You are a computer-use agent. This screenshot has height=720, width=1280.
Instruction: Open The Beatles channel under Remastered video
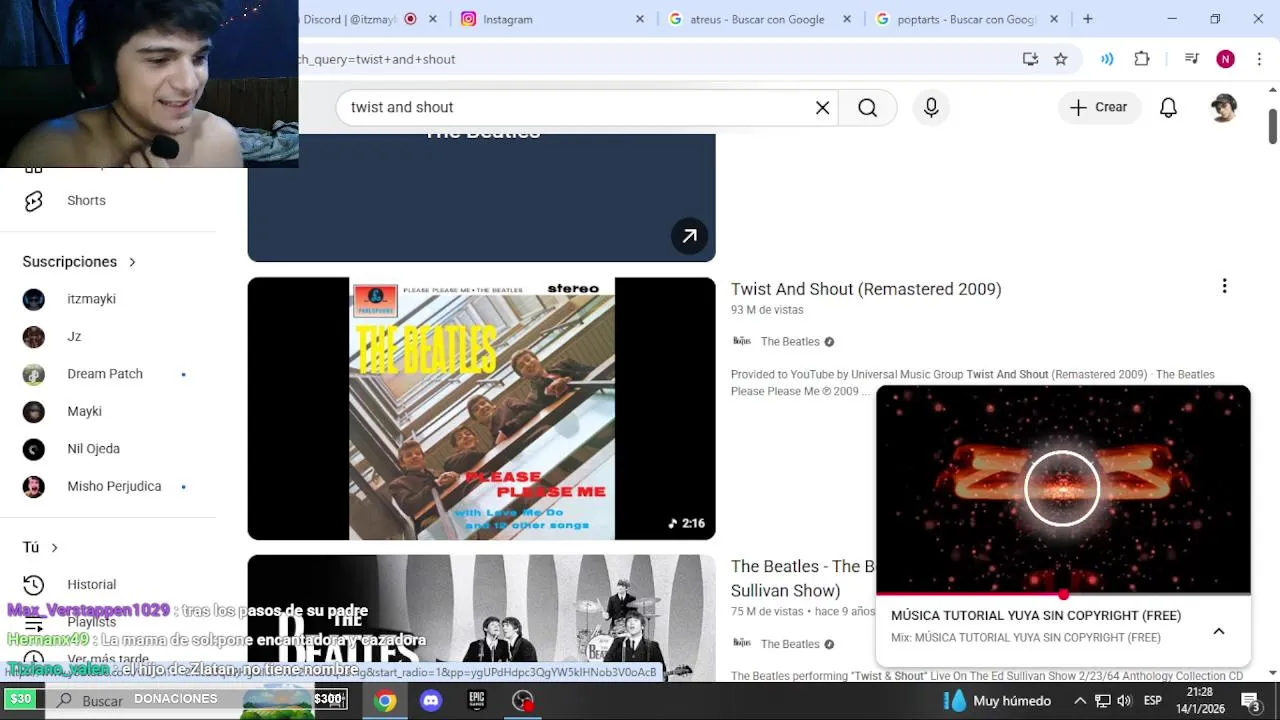789,342
